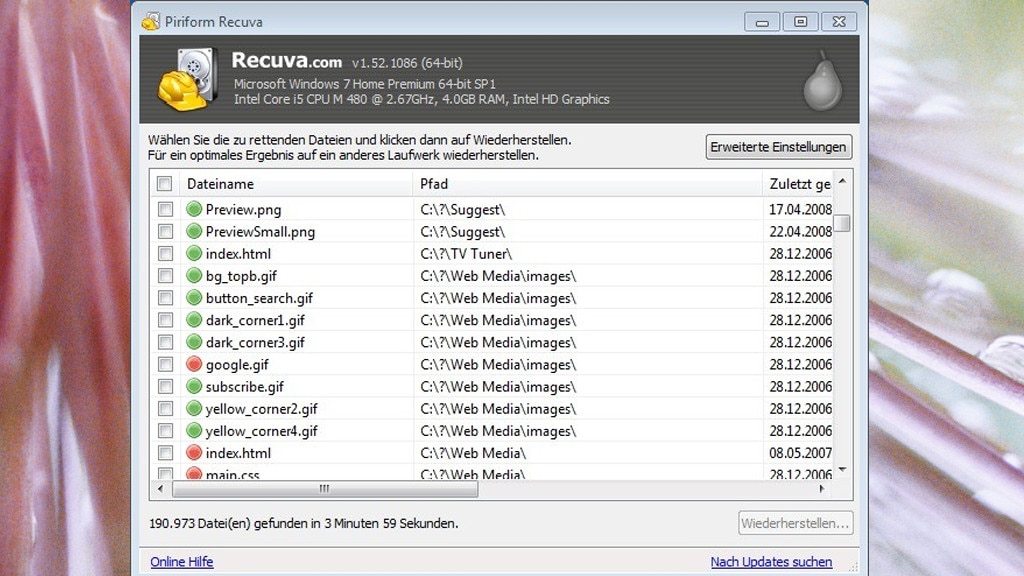The width and height of the screenshot is (1024, 576).
Task: Click the horizontal scrollbar thumb
Action: (x=325, y=488)
